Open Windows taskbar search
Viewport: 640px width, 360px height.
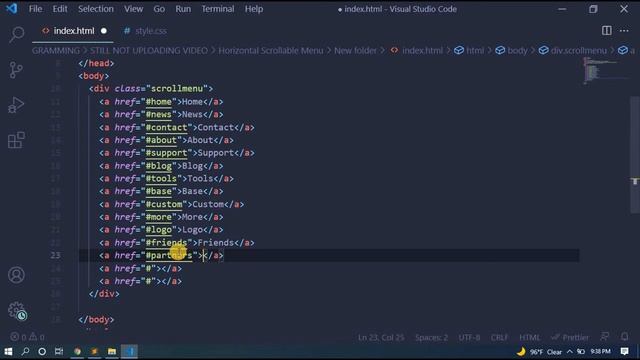pos(25,351)
